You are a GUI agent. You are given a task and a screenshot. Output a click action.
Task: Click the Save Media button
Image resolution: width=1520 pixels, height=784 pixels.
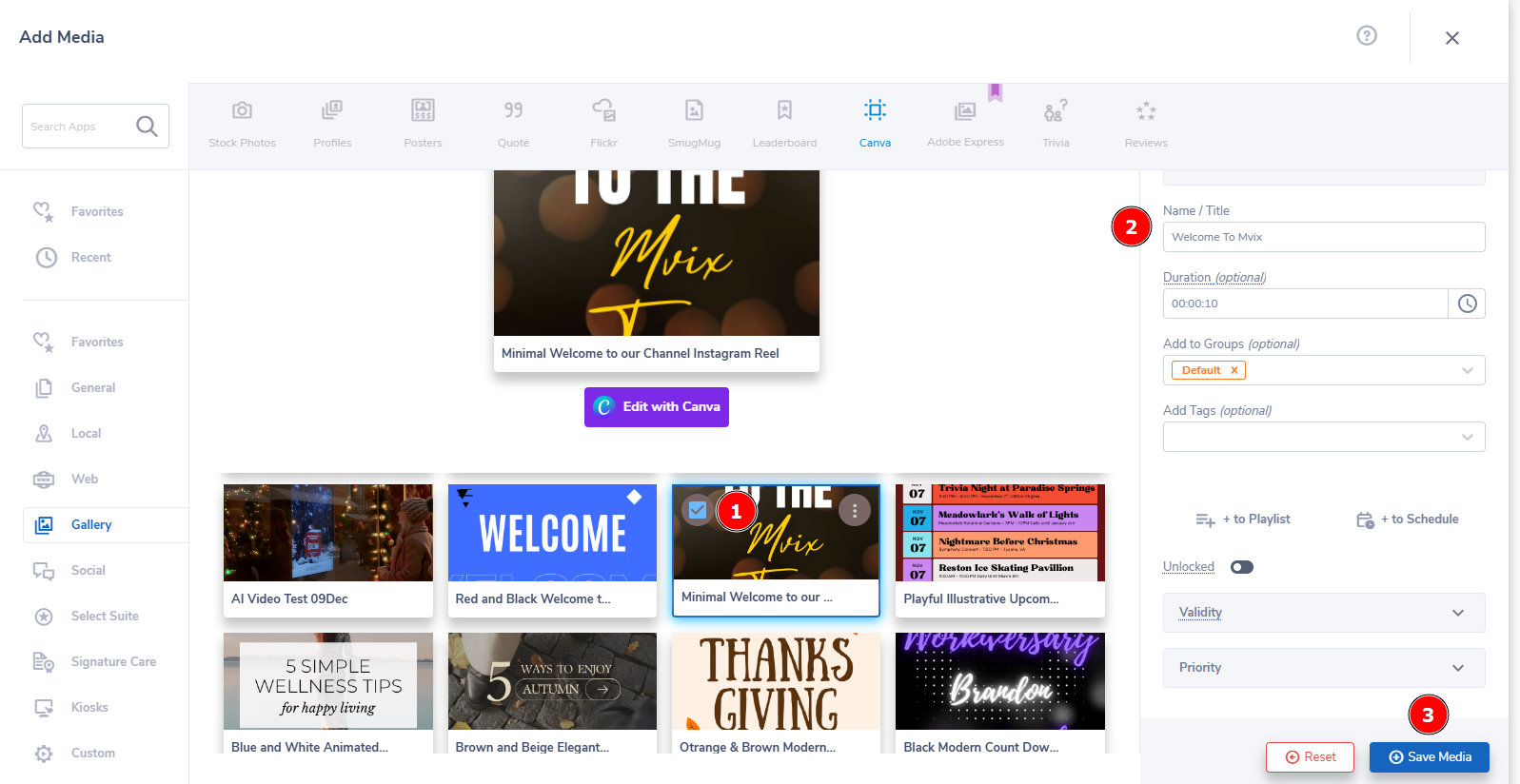[1430, 757]
